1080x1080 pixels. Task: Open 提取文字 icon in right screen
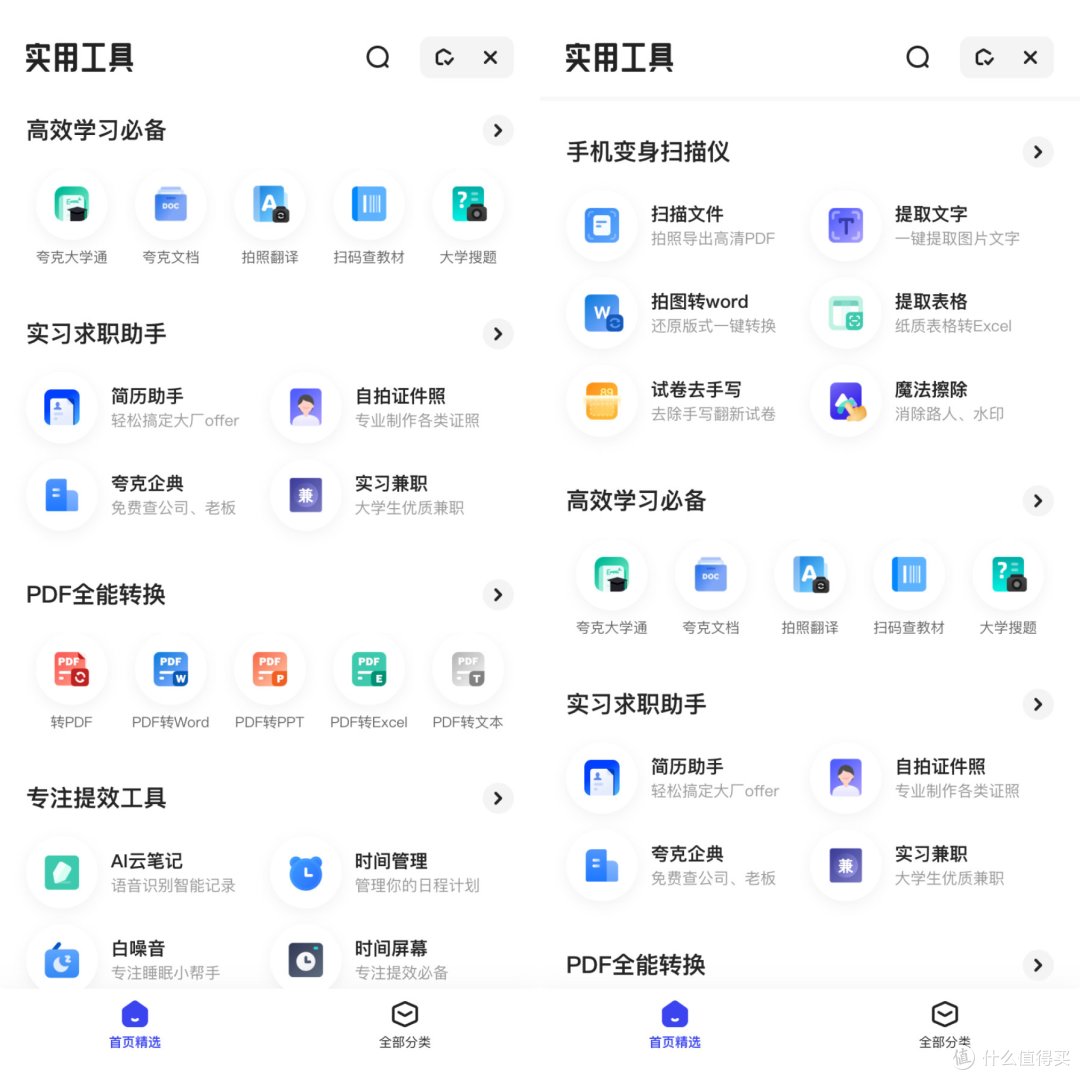pyautogui.click(x=846, y=225)
